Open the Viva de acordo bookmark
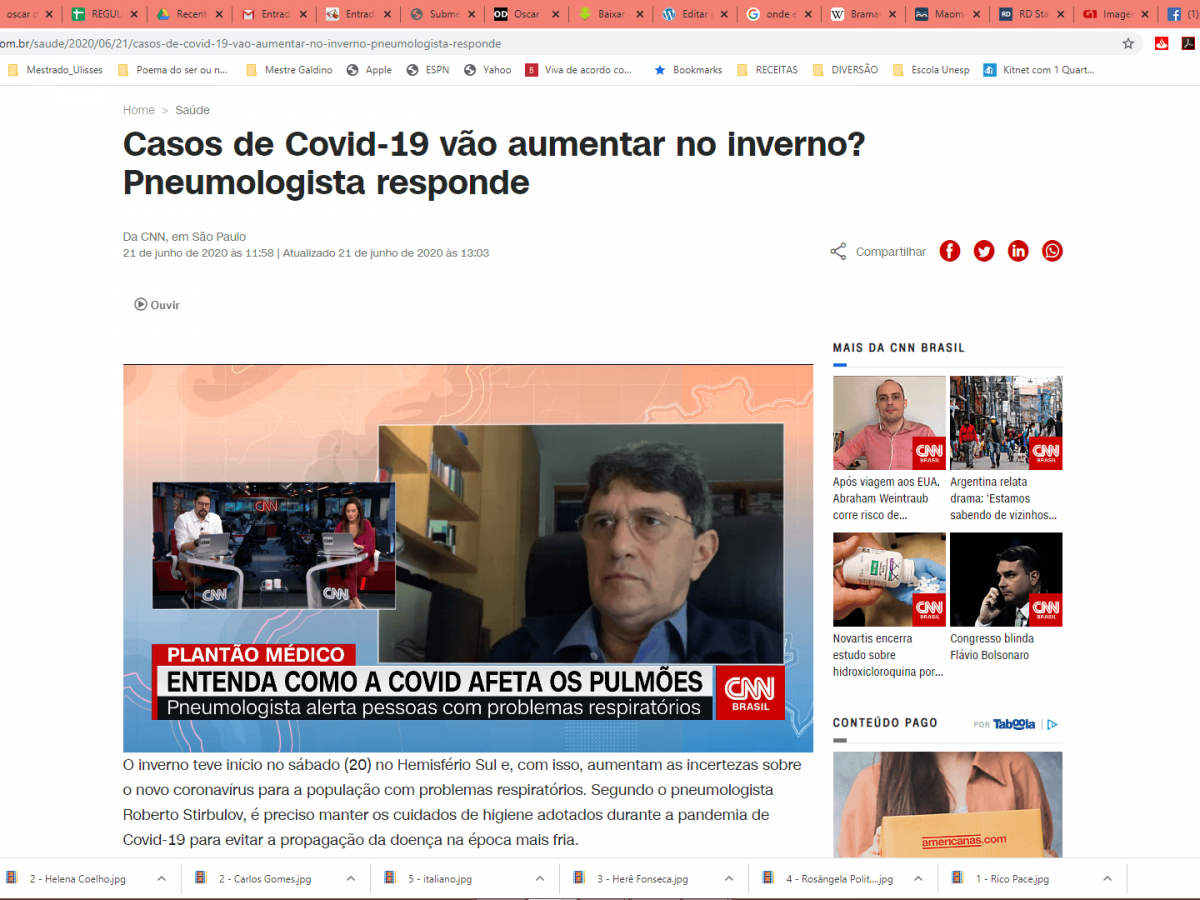 coord(580,70)
